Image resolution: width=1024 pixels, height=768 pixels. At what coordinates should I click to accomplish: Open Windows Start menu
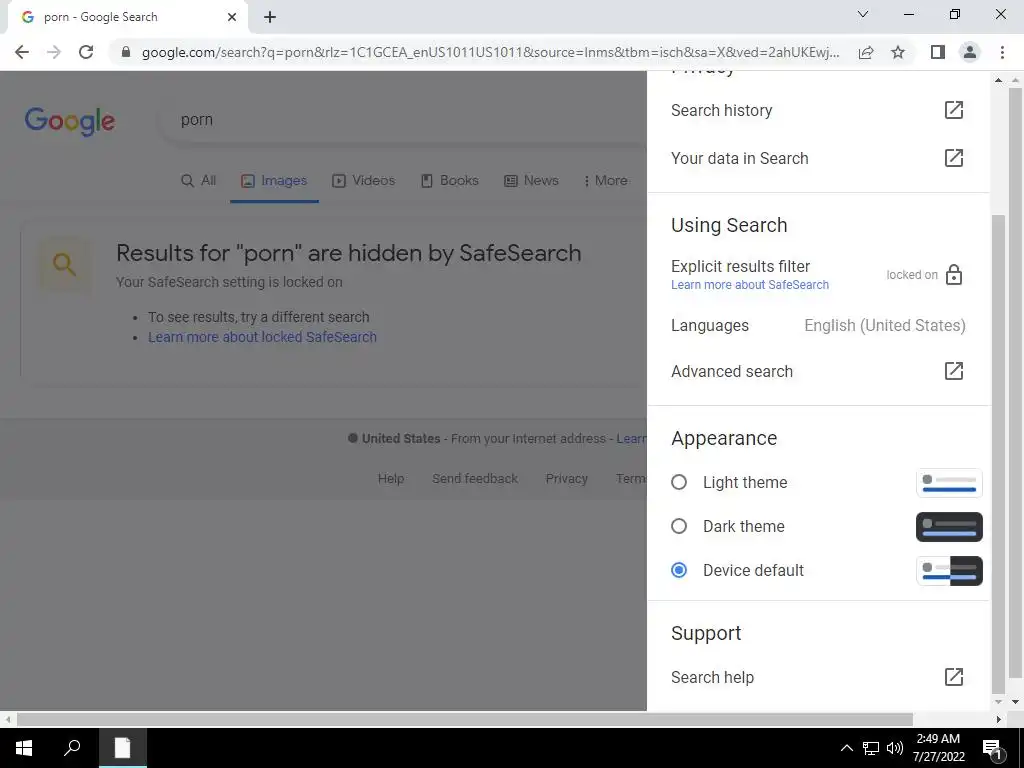[x=24, y=748]
